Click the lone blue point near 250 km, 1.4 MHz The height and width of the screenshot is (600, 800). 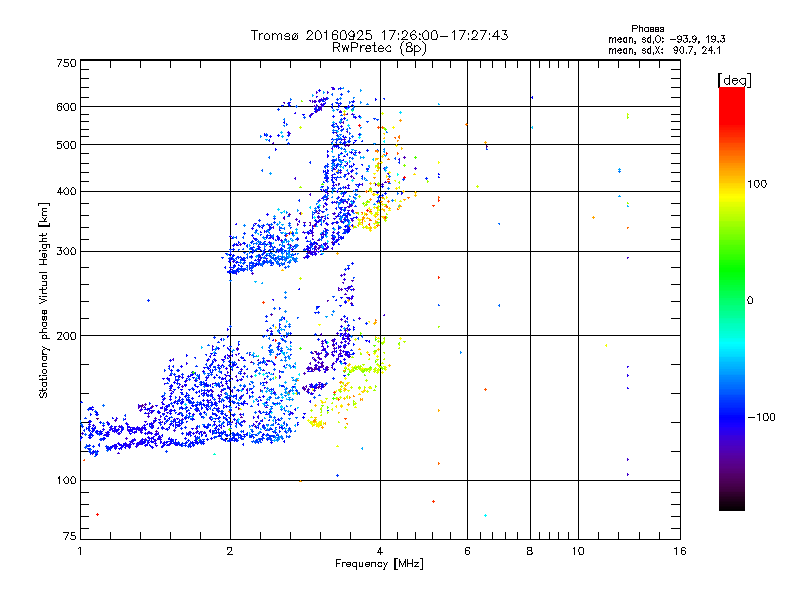pyautogui.click(x=148, y=301)
